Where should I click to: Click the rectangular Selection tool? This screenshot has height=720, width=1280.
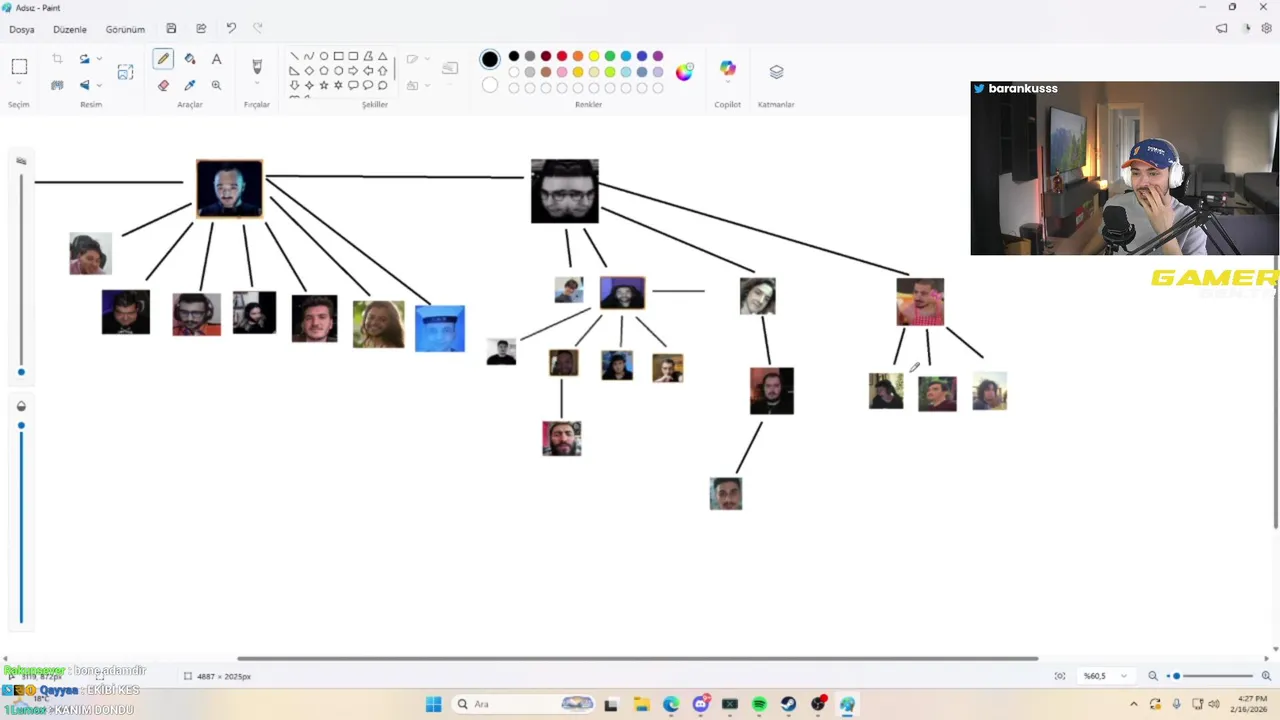19,67
